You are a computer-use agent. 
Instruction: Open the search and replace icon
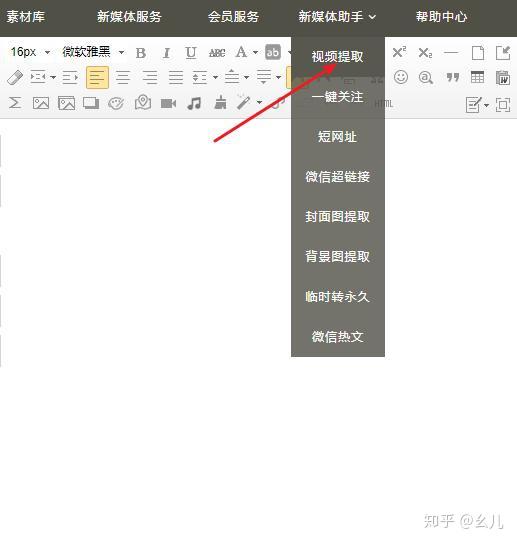[426, 77]
